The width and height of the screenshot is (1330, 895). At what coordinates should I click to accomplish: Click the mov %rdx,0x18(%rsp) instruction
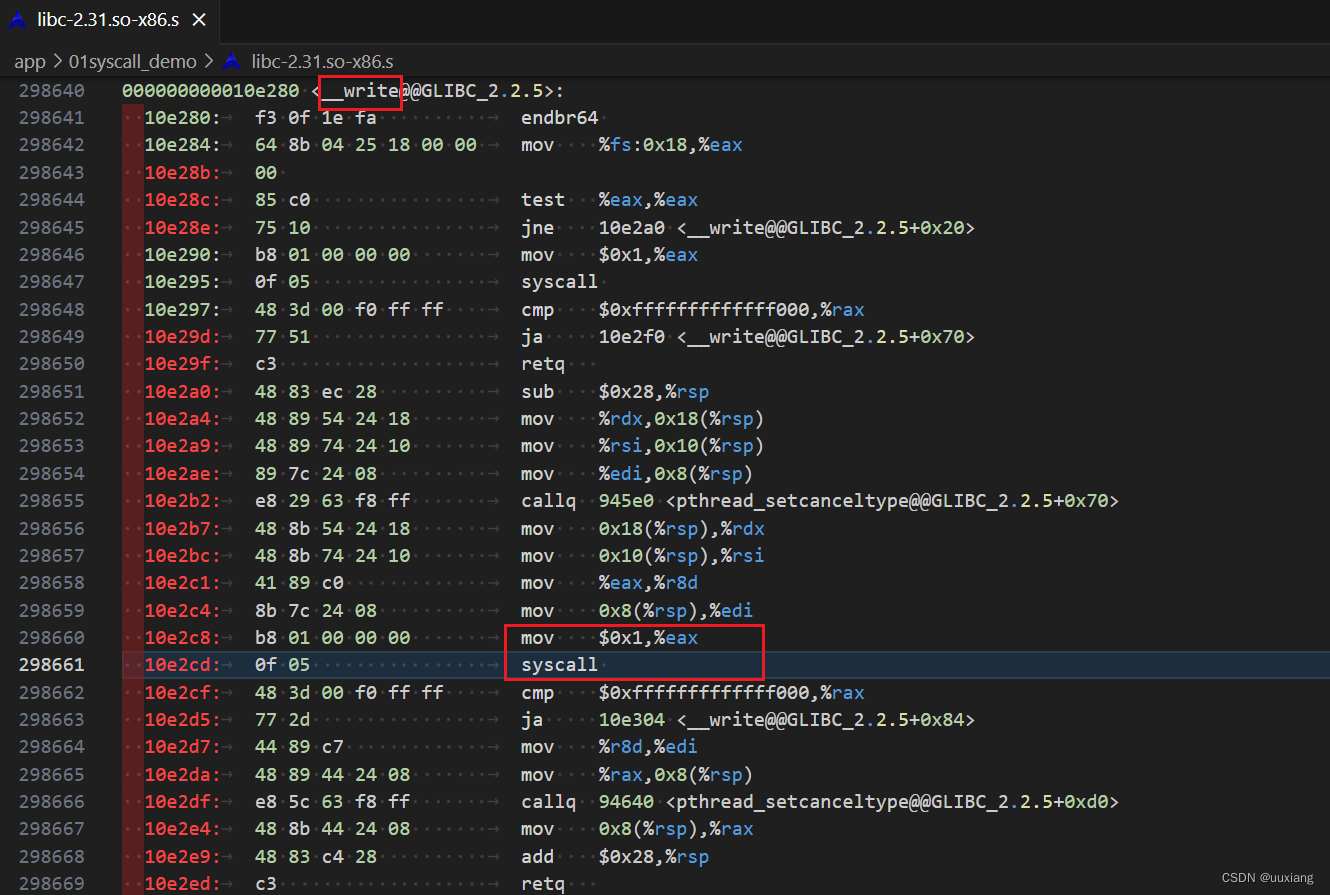[x=642, y=419]
